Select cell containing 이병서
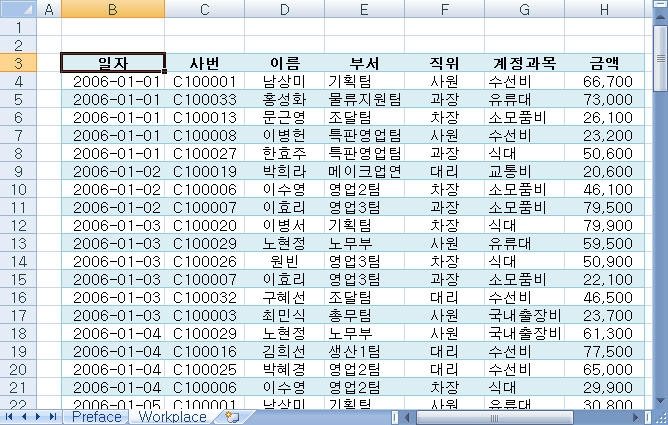Image resolution: width=668 pixels, height=425 pixels. 285,225
